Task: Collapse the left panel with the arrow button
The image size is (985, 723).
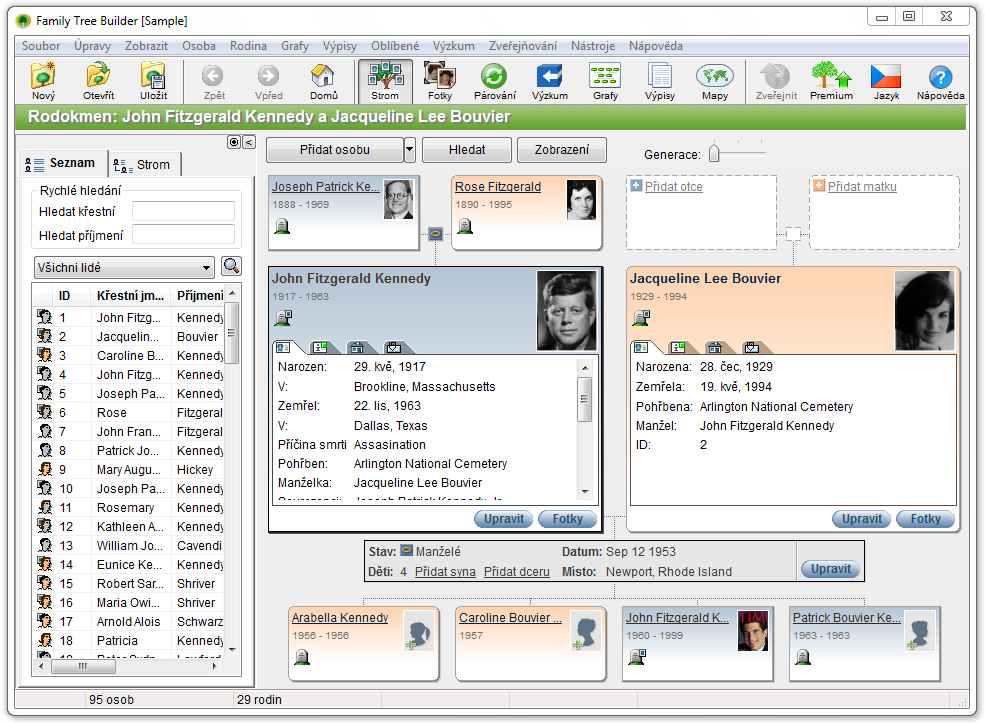Action: coord(249,142)
